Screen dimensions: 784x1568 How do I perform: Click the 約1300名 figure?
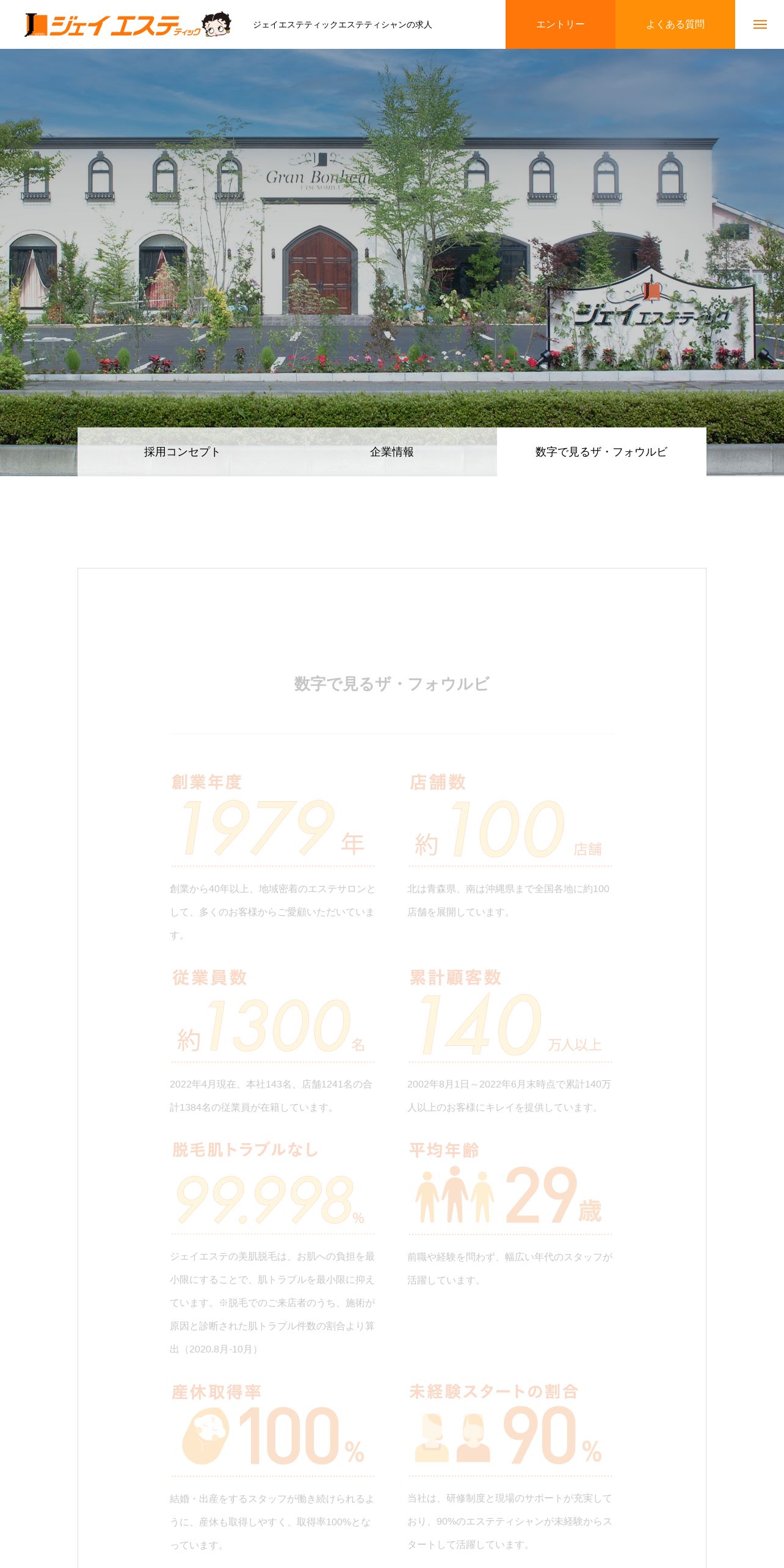[x=272, y=1026]
